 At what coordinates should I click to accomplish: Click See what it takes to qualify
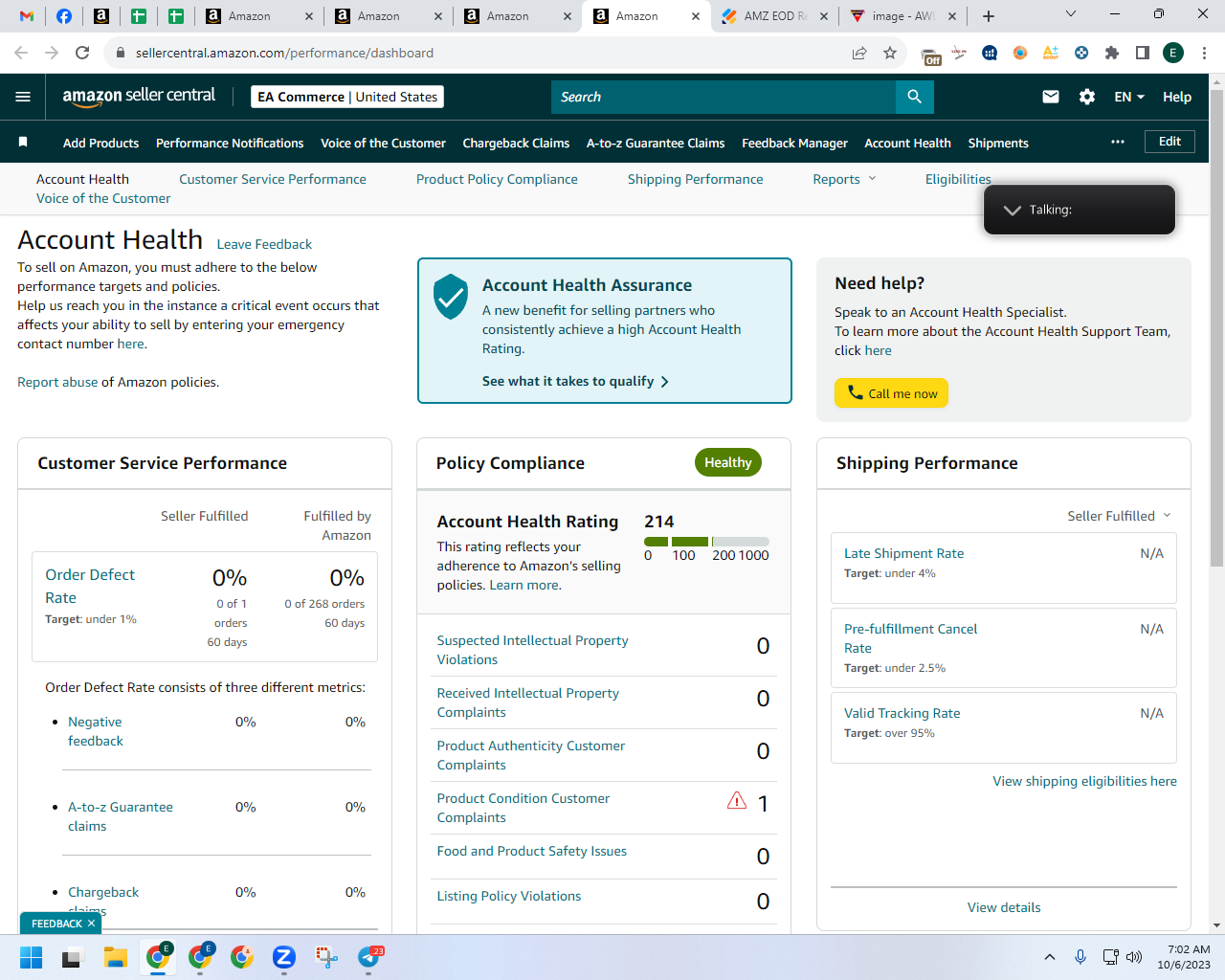(575, 381)
